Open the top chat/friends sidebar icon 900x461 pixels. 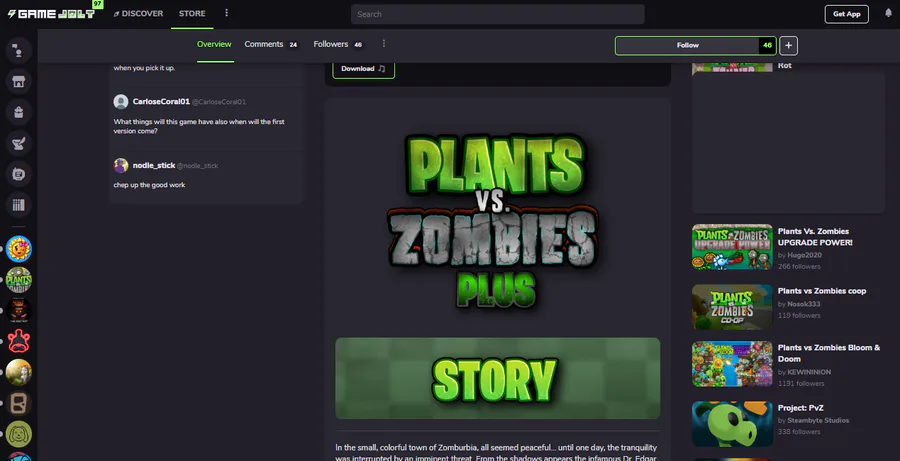18,51
